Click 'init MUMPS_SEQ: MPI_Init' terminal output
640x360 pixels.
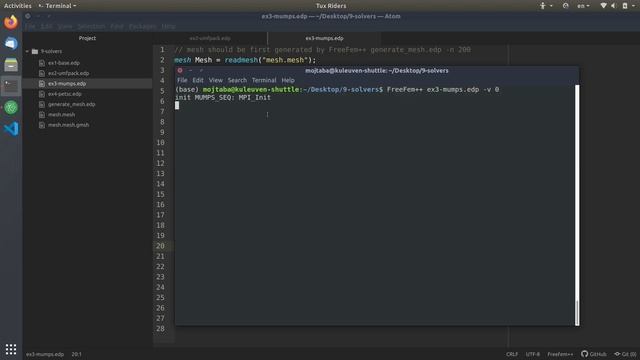223,98
